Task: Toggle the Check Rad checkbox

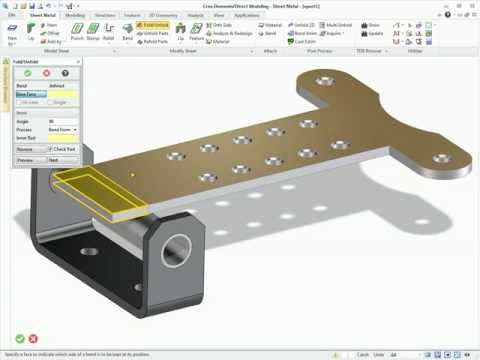Action: coord(50,149)
